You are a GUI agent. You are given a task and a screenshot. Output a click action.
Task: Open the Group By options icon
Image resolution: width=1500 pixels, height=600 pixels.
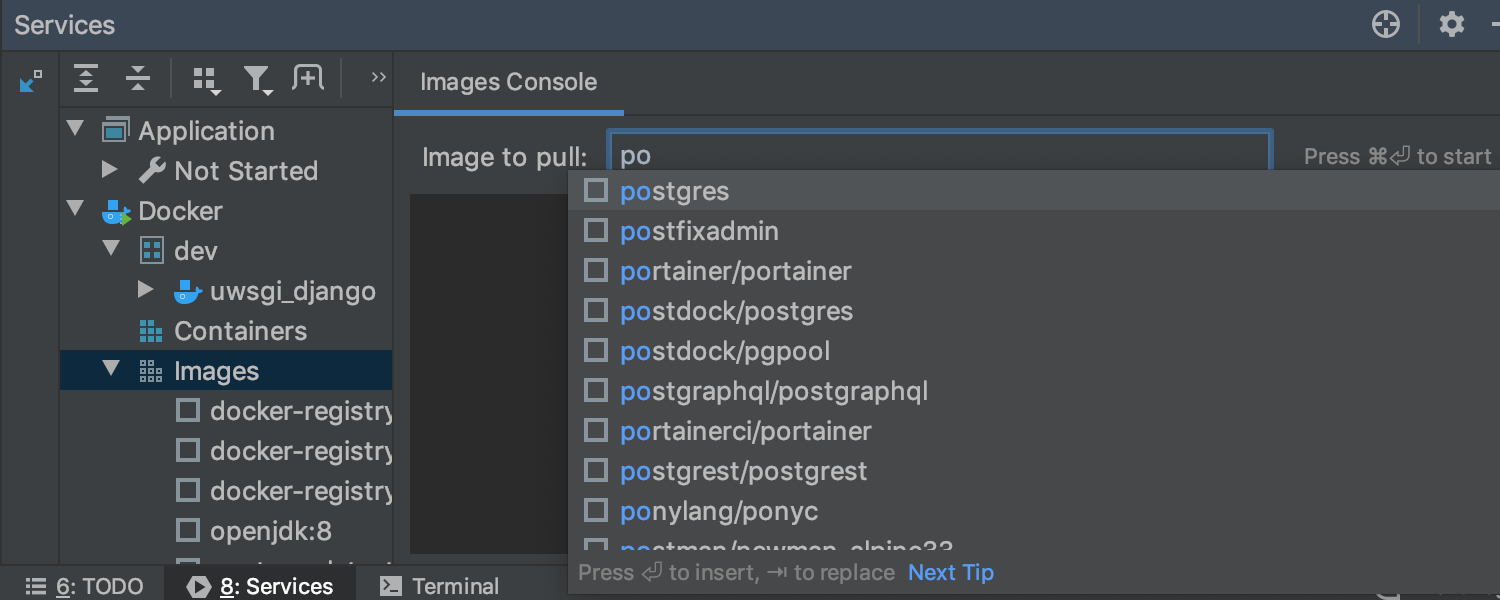coord(206,80)
